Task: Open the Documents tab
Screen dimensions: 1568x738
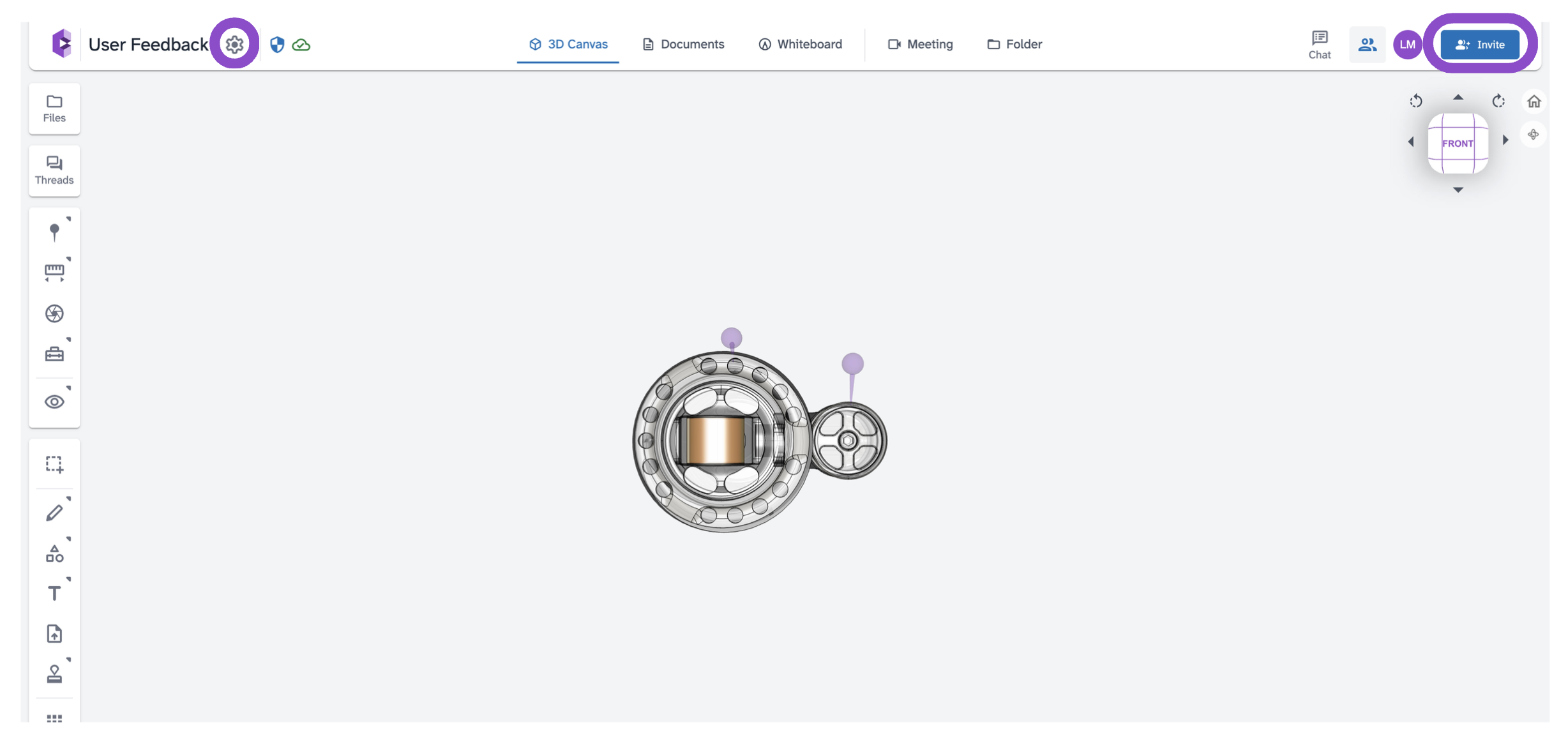Action: tap(683, 44)
